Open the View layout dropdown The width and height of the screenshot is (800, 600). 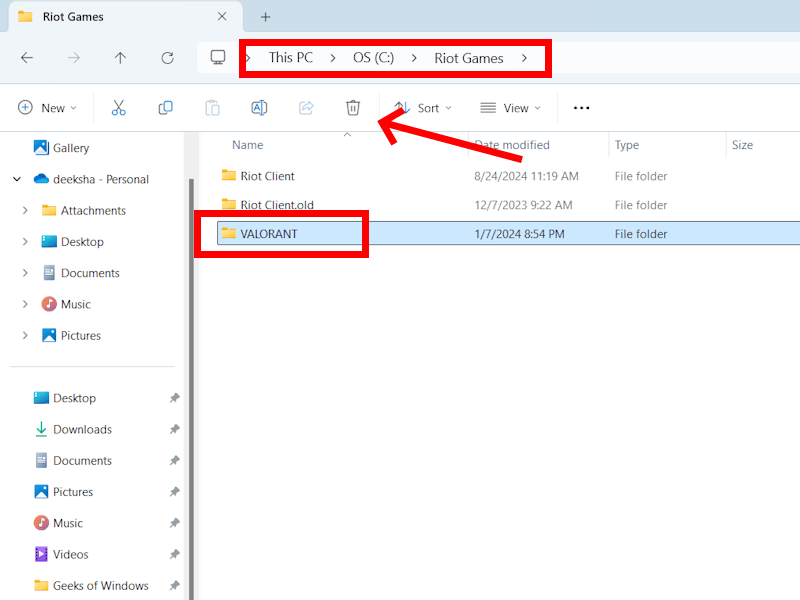[x=511, y=107]
